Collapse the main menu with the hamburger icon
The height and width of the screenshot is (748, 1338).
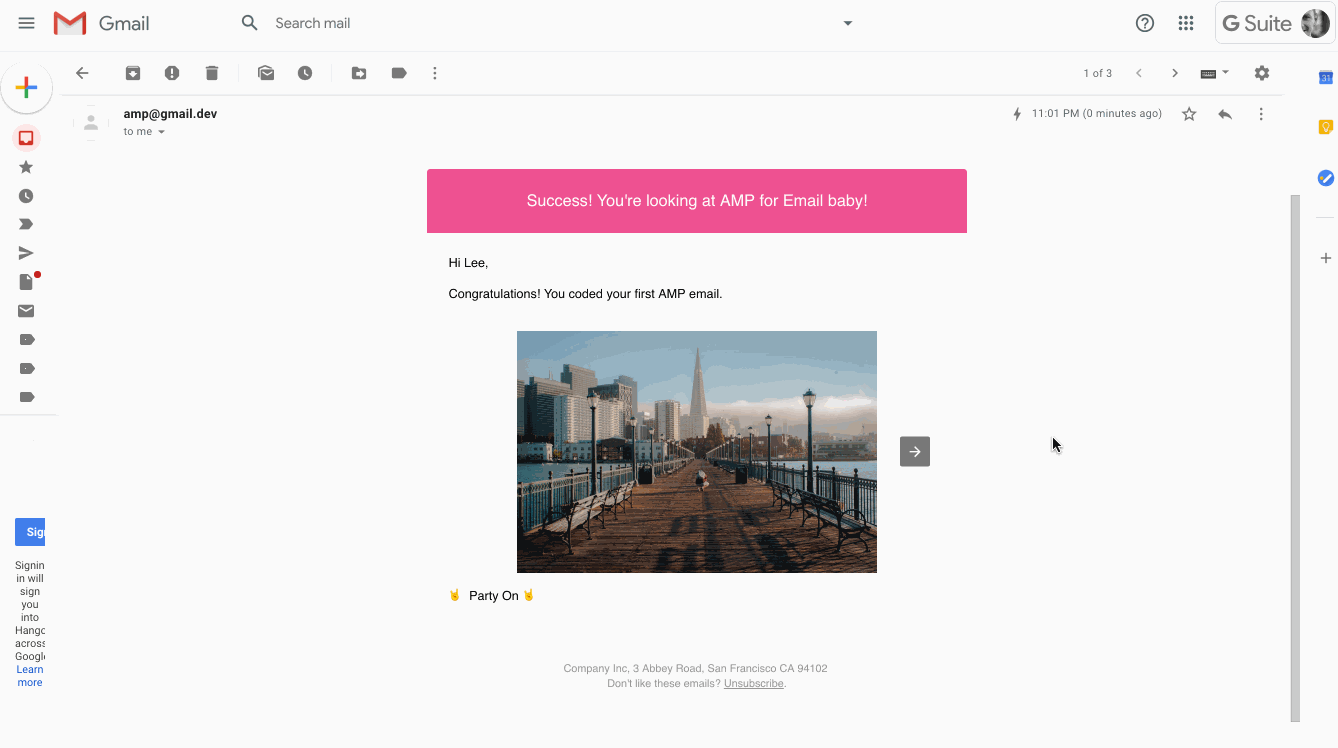(26, 23)
